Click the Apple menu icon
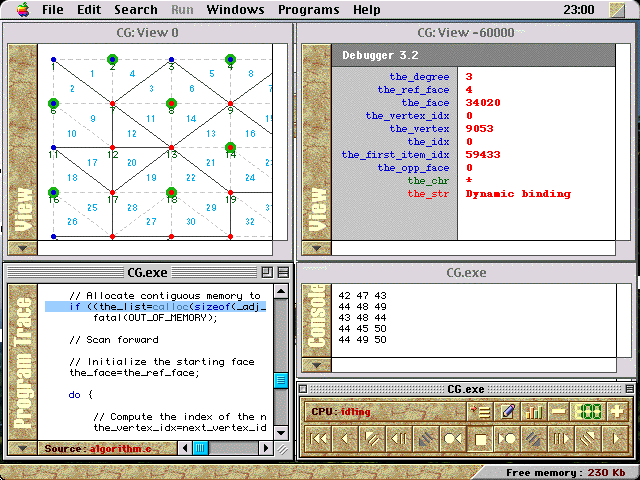 click(22, 9)
